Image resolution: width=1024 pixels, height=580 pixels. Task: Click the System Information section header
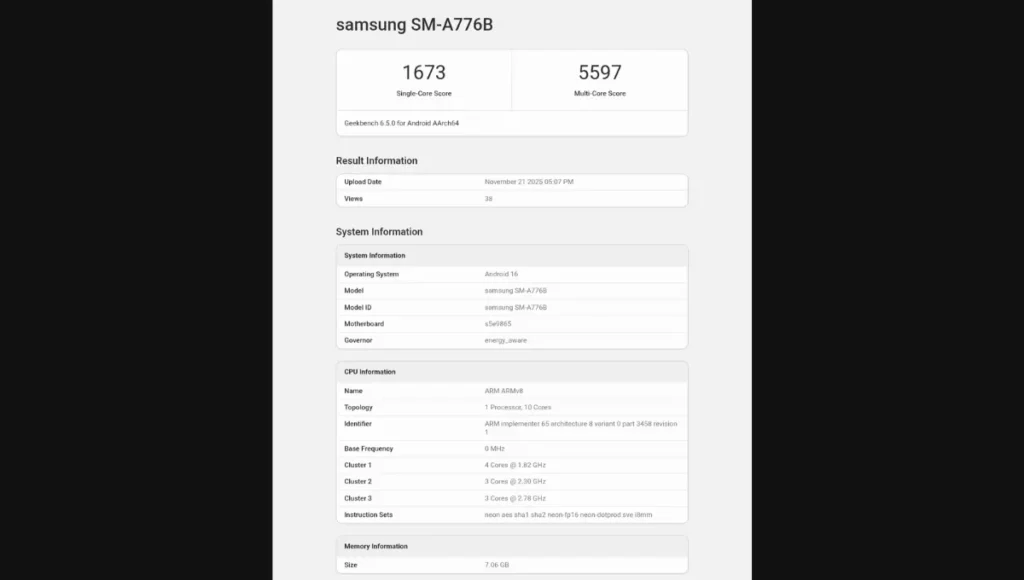[x=380, y=231]
